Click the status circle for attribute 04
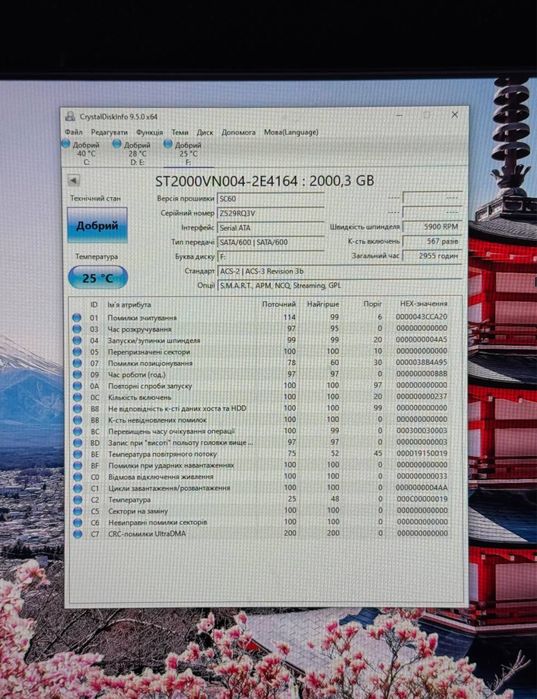The image size is (537, 699). [x=77, y=340]
